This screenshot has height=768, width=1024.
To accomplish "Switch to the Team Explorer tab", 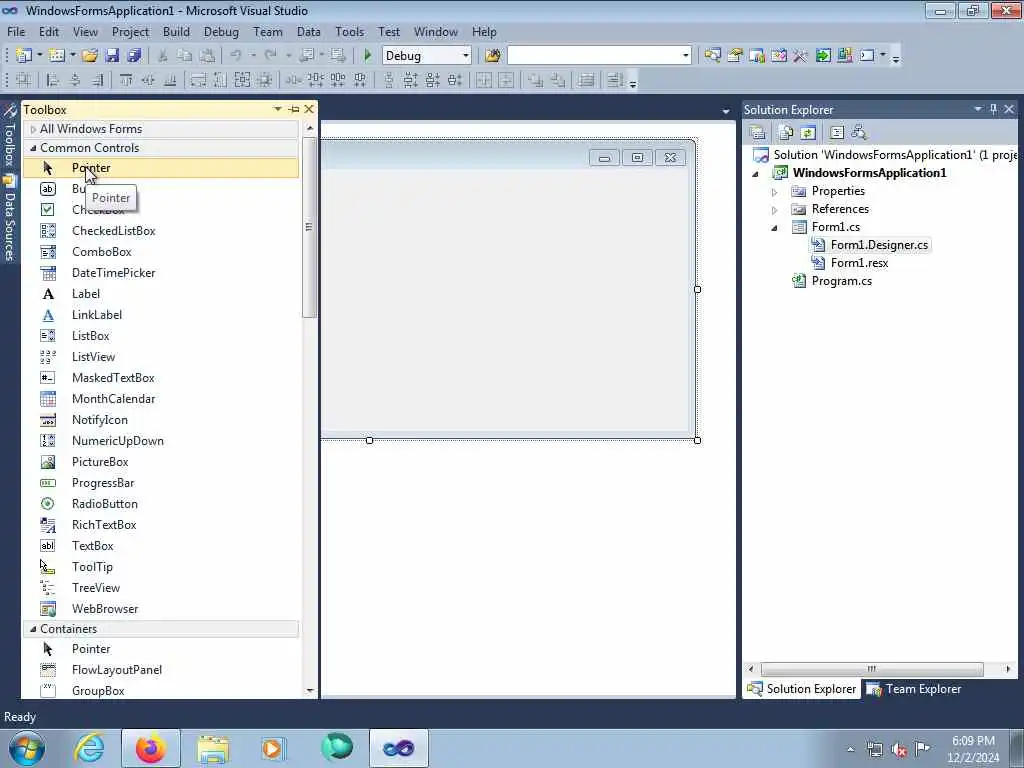I will coord(914,689).
